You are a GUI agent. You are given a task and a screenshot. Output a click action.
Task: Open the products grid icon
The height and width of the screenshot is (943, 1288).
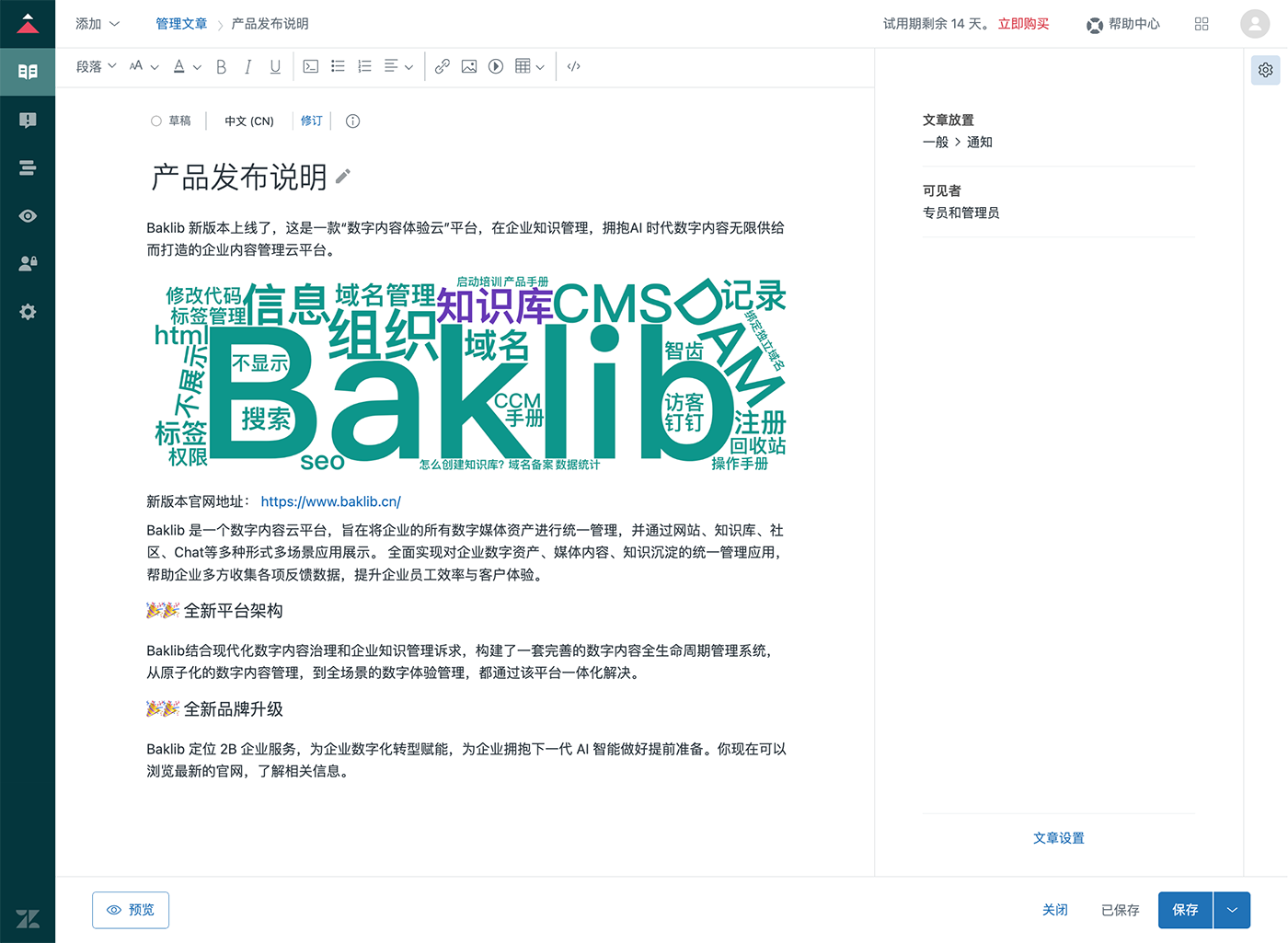[1202, 24]
